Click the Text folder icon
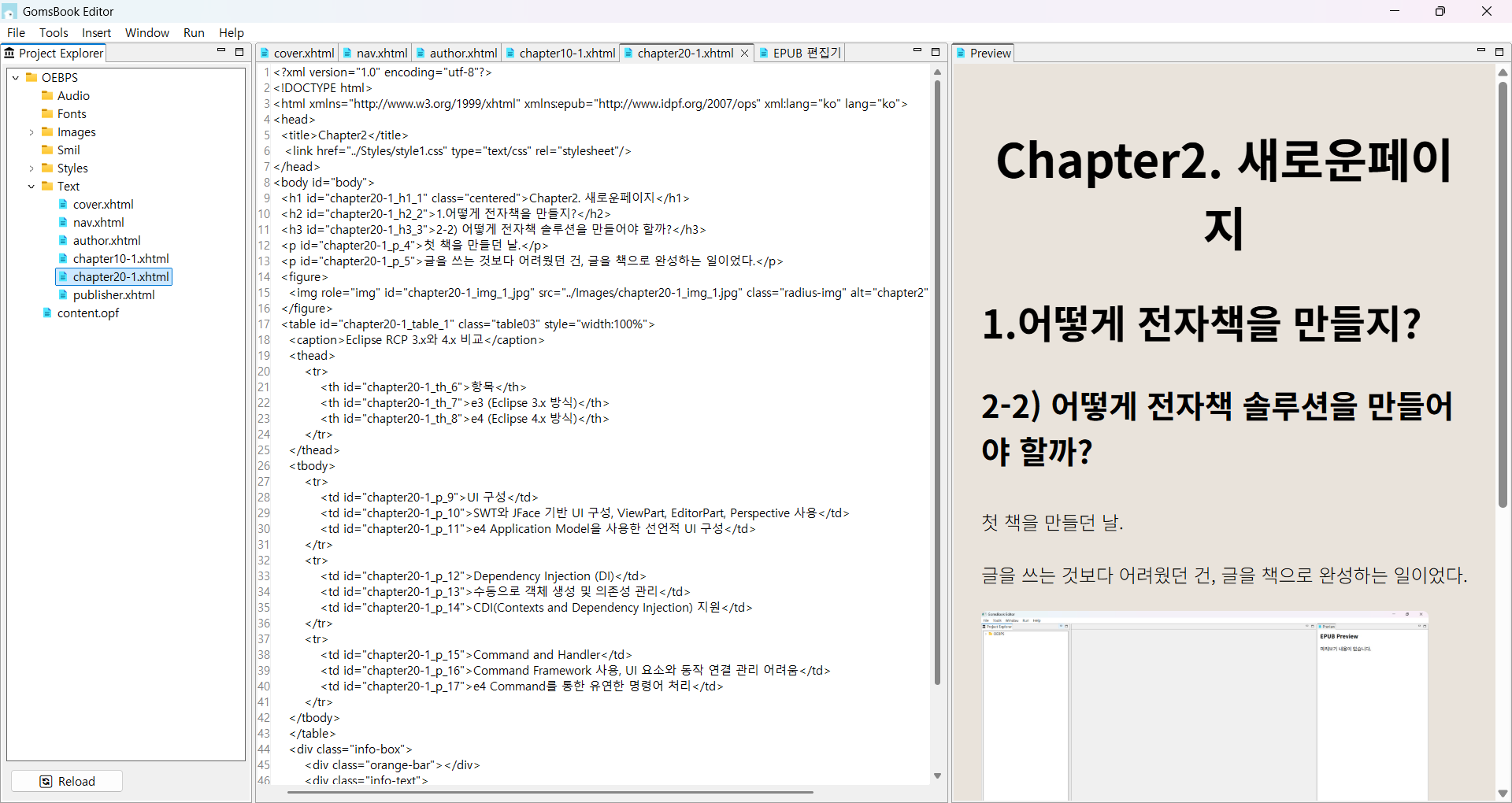This screenshot has width=1512, height=803. (47, 186)
